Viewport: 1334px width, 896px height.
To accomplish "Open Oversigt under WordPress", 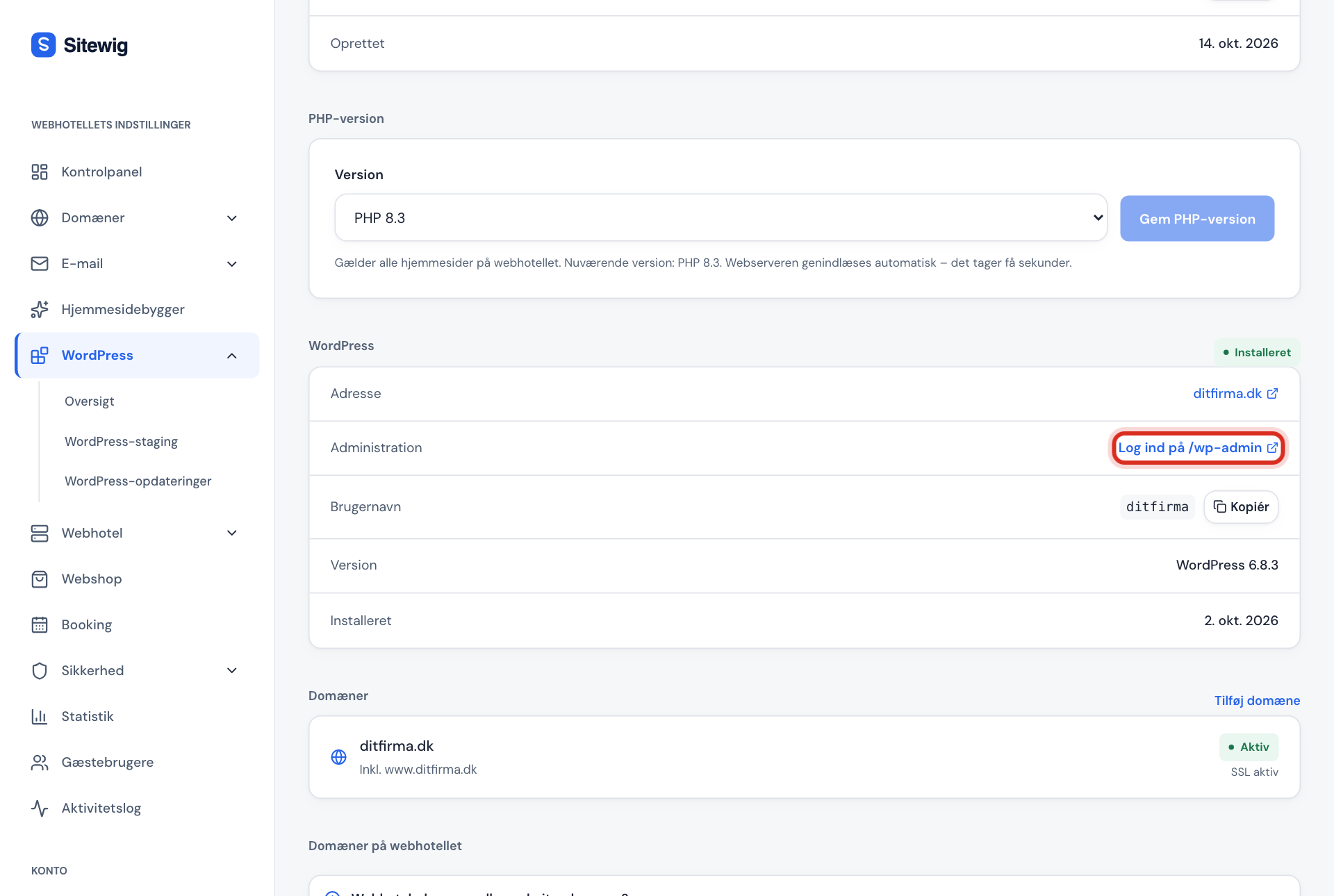I will click(x=90, y=401).
